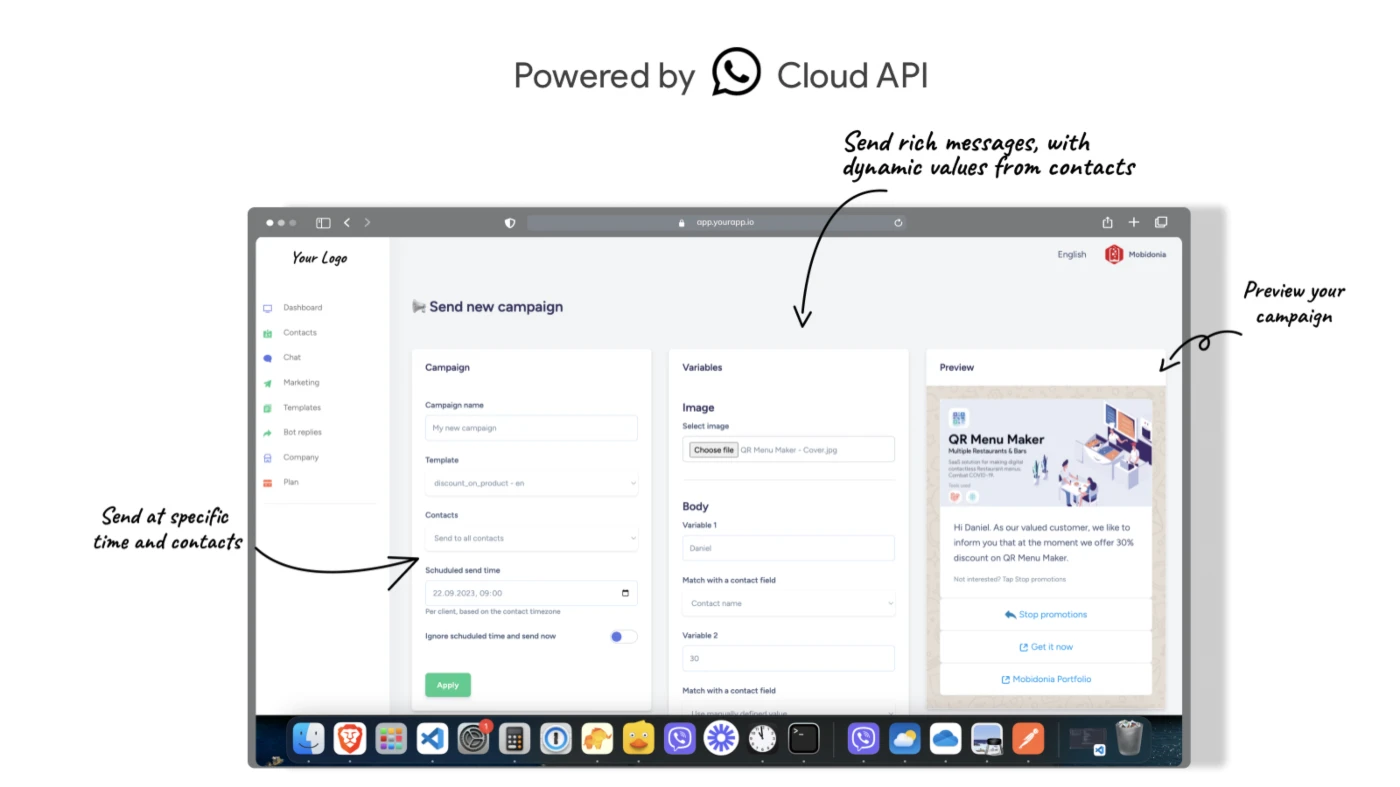Reload the page using the address bar icon

[898, 223]
